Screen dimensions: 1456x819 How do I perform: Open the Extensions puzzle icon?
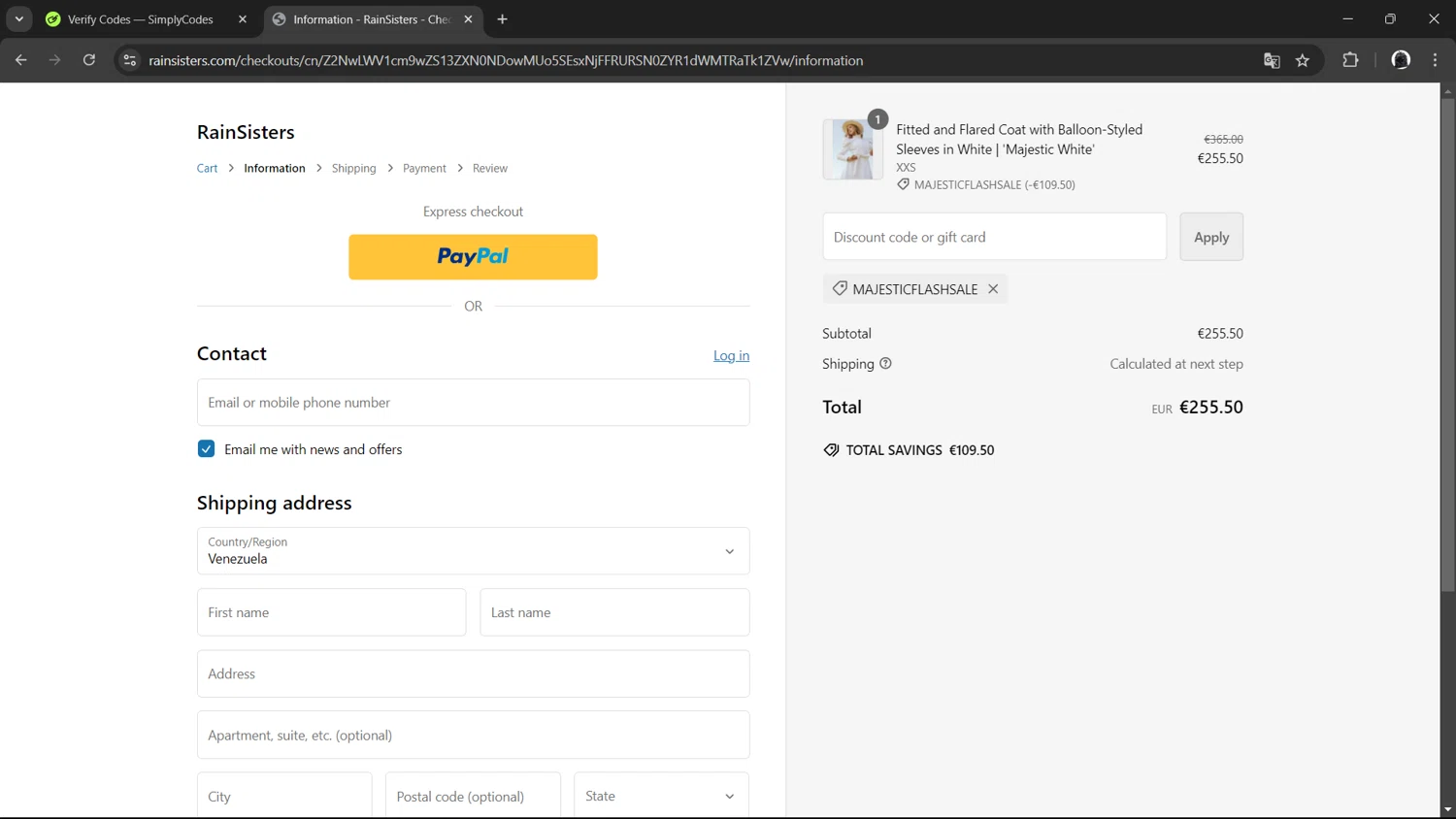[1350, 60]
